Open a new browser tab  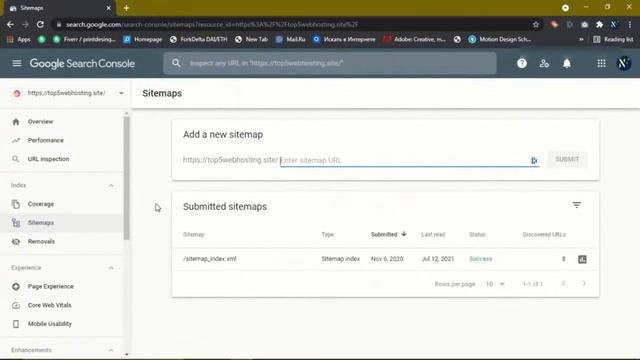(126, 8)
